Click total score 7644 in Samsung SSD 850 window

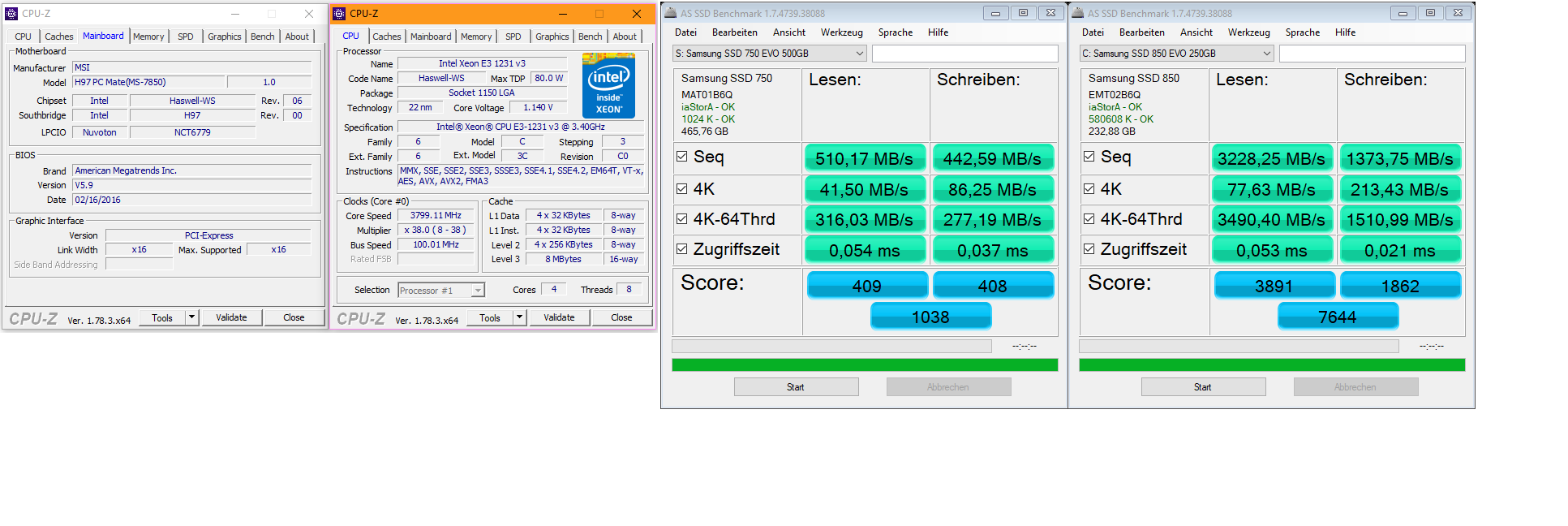click(1338, 317)
